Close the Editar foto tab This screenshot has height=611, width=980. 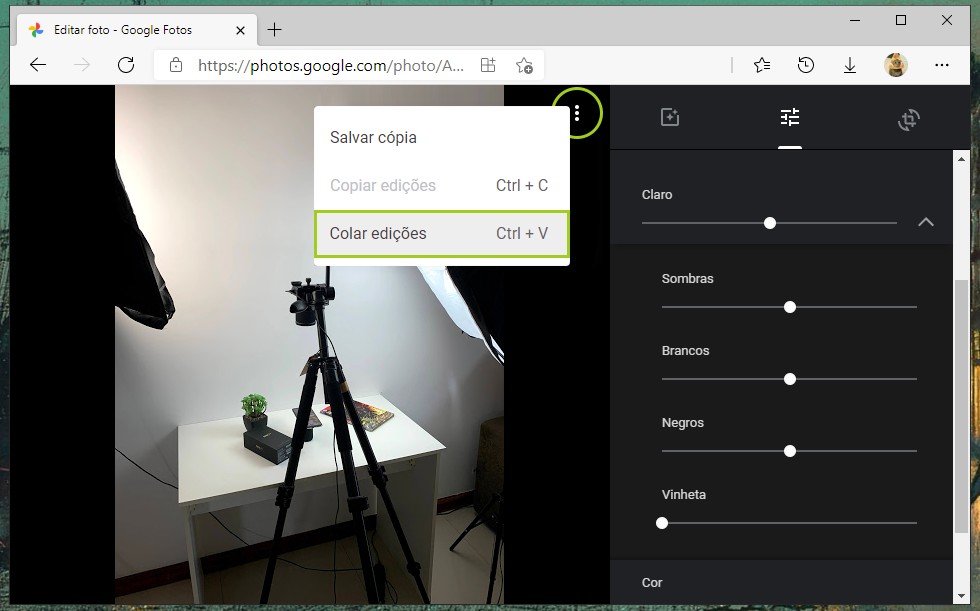tap(240, 30)
